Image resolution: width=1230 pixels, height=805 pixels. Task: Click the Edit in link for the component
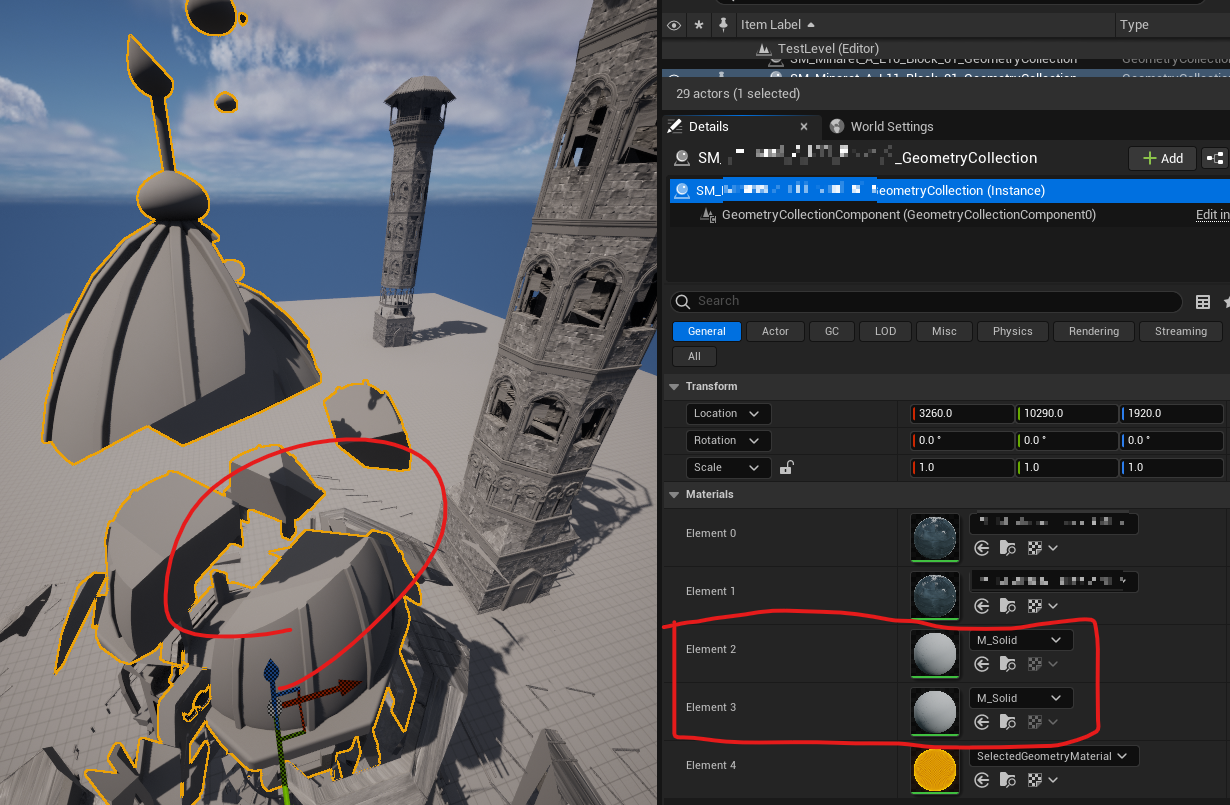point(1212,215)
